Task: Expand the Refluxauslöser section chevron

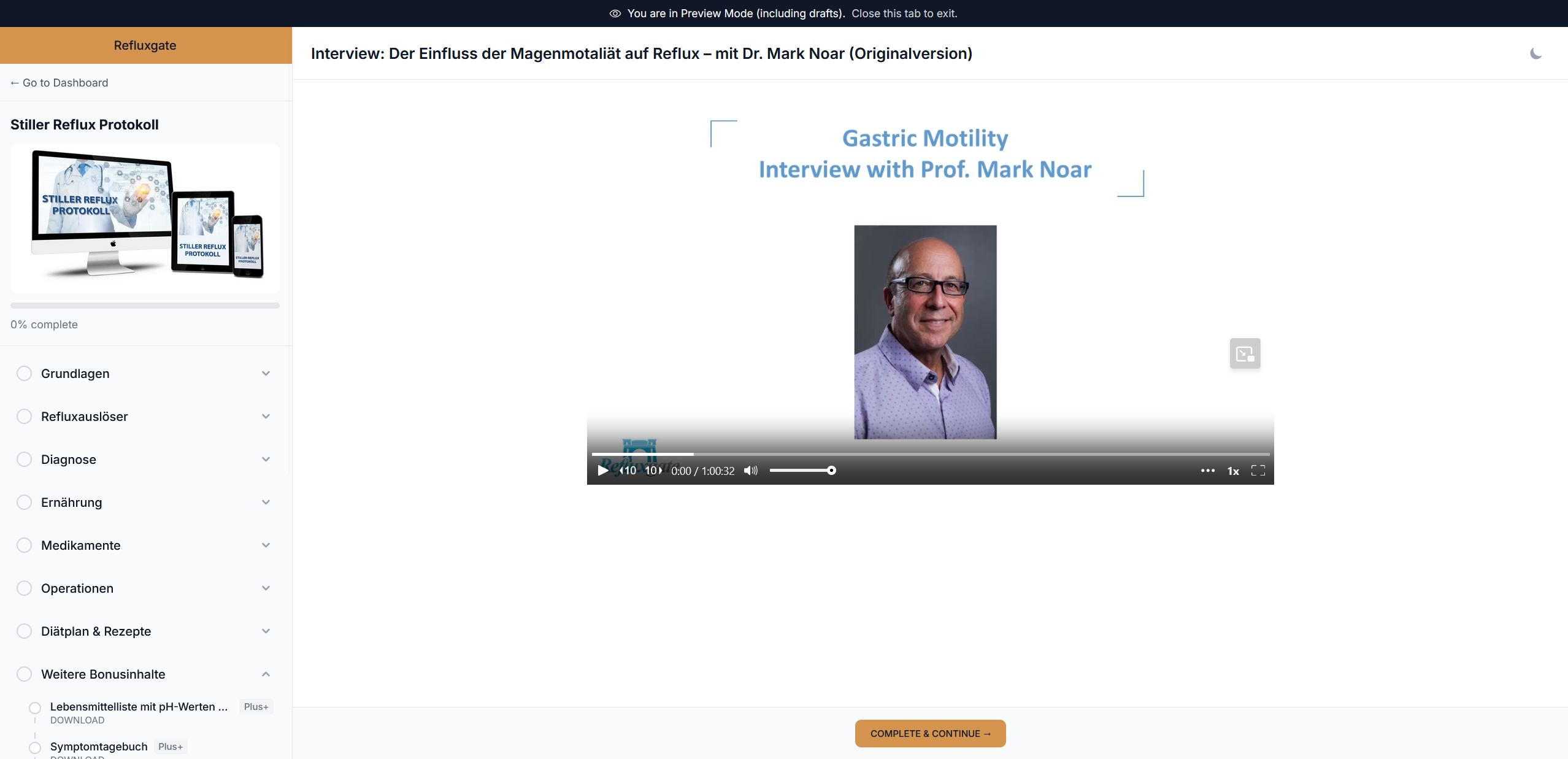Action: tap(266, 417)
